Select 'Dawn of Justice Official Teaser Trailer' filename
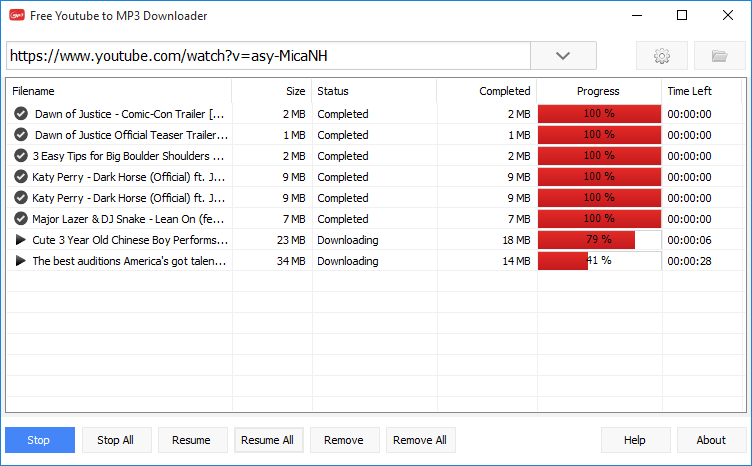The height and width of the screenshot is (466, 752). [x=131, y=135]
